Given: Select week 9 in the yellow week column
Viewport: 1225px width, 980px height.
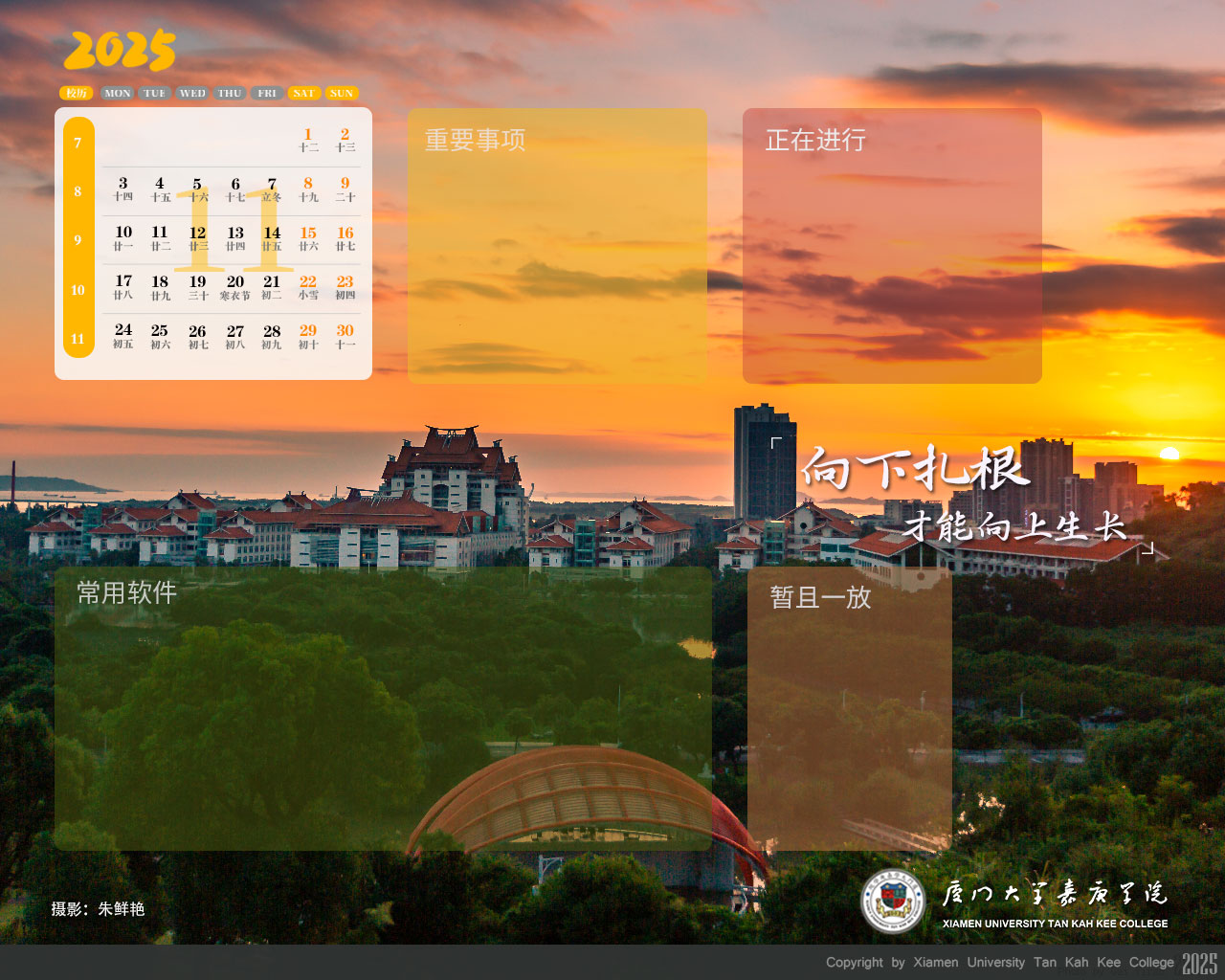Looking at the screenshot, I should [x=78, y=240].
